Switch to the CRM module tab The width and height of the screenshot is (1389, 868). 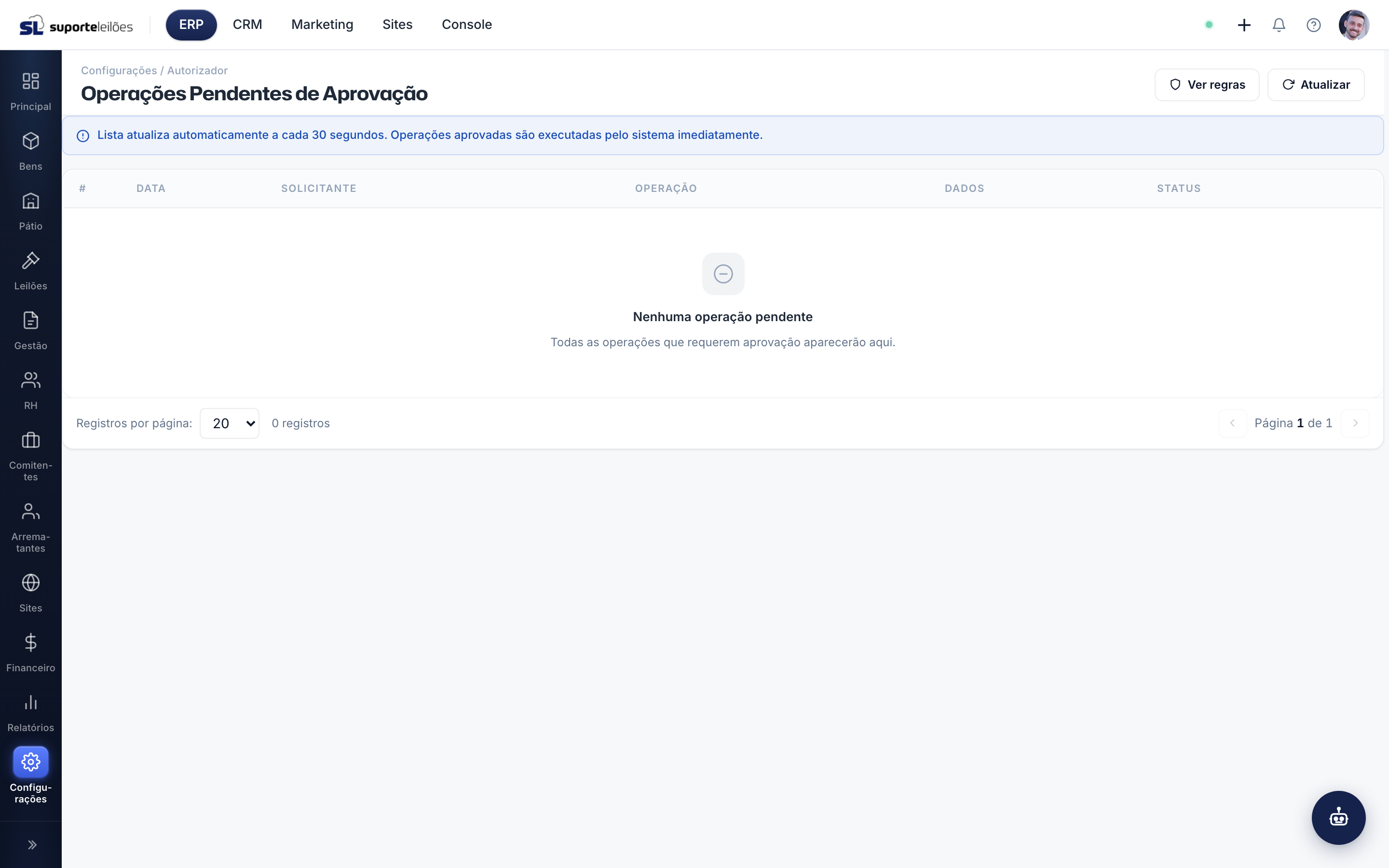tap(247, 25)
